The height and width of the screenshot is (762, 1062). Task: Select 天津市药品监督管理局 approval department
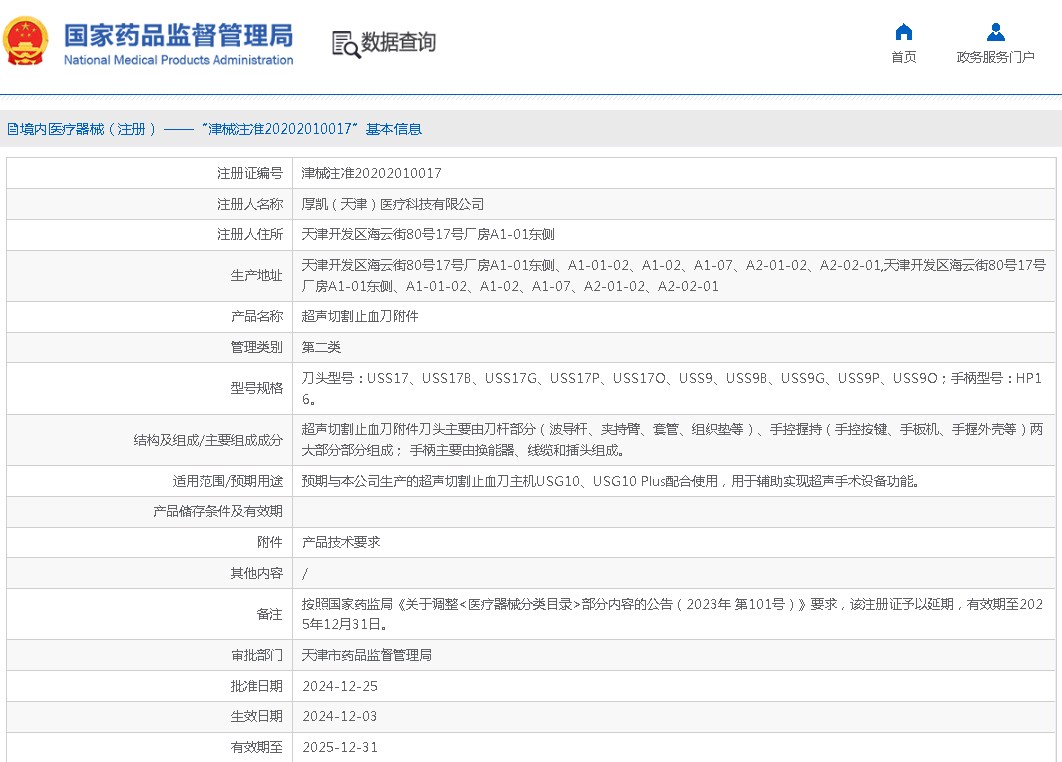[366, 655]
